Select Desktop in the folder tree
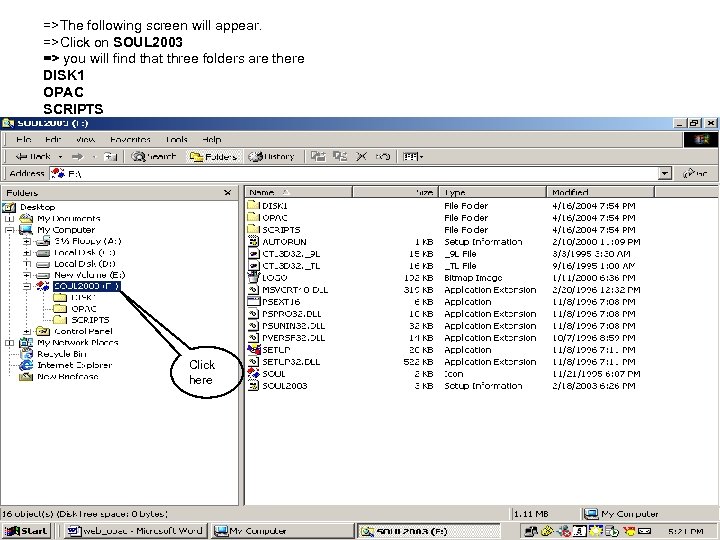720x540 pixels. (x=37, y=207)
